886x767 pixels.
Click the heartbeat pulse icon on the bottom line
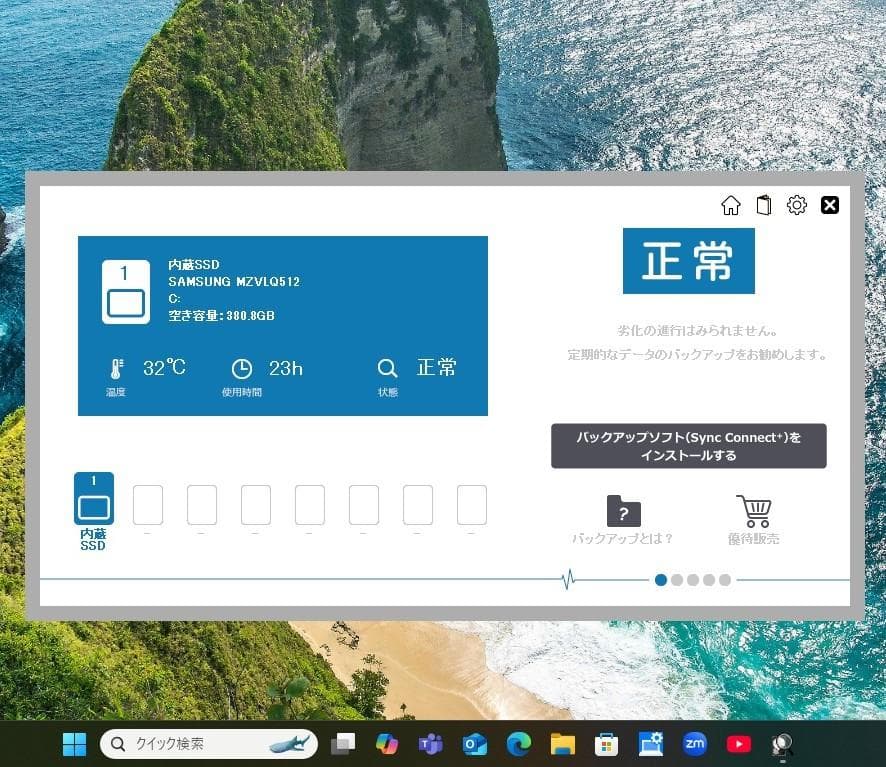coord(568,579)
